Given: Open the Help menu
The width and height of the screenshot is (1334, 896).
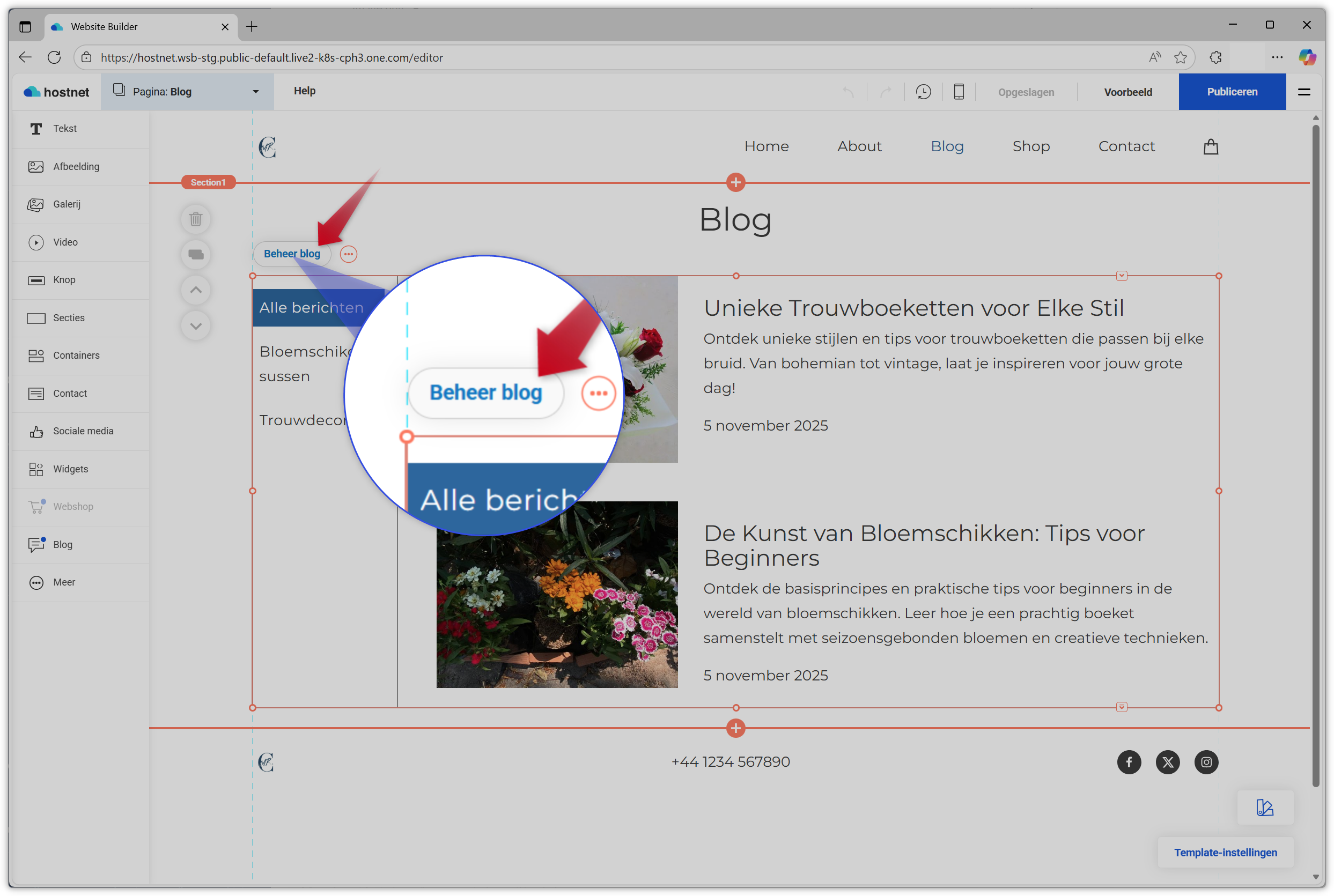Looking at the screenshot, I should pos(305,91).
